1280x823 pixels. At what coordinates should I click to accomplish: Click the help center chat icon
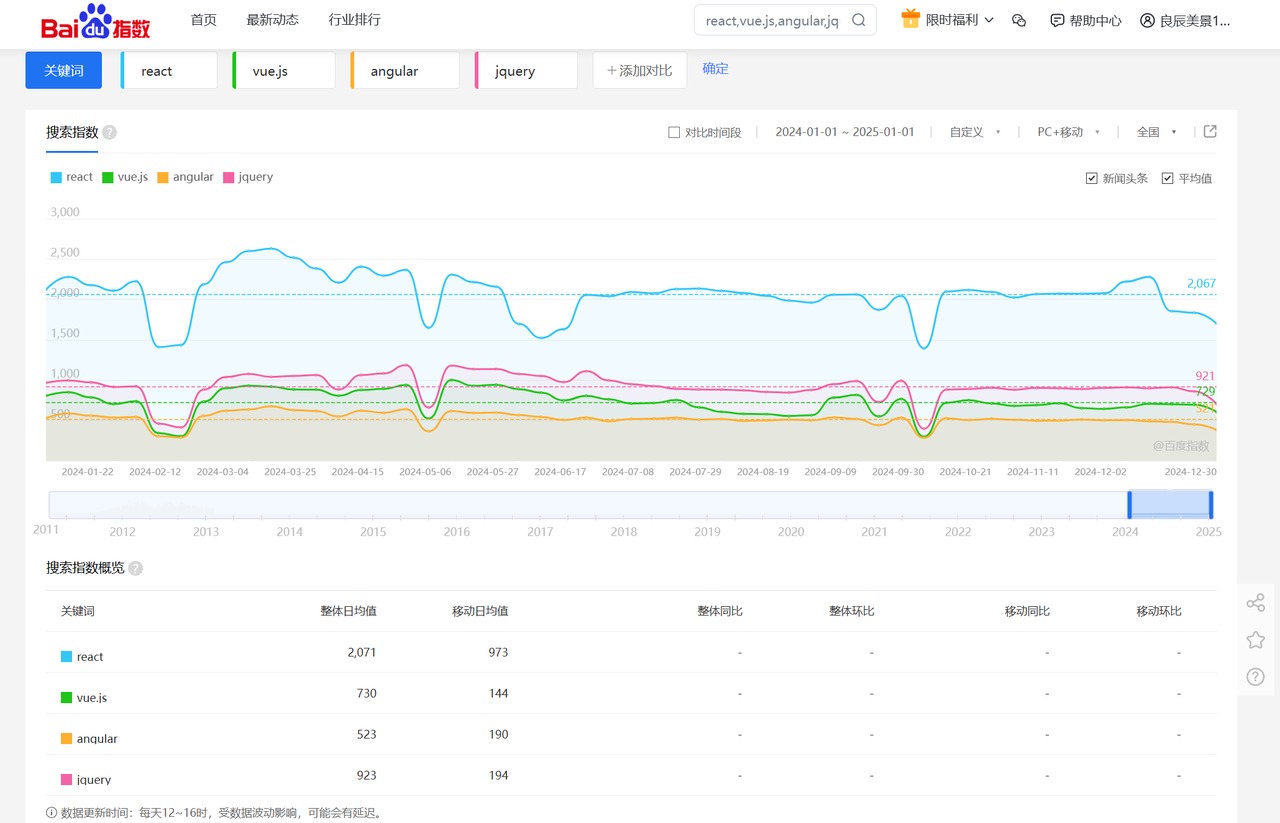coord(1057,20)
